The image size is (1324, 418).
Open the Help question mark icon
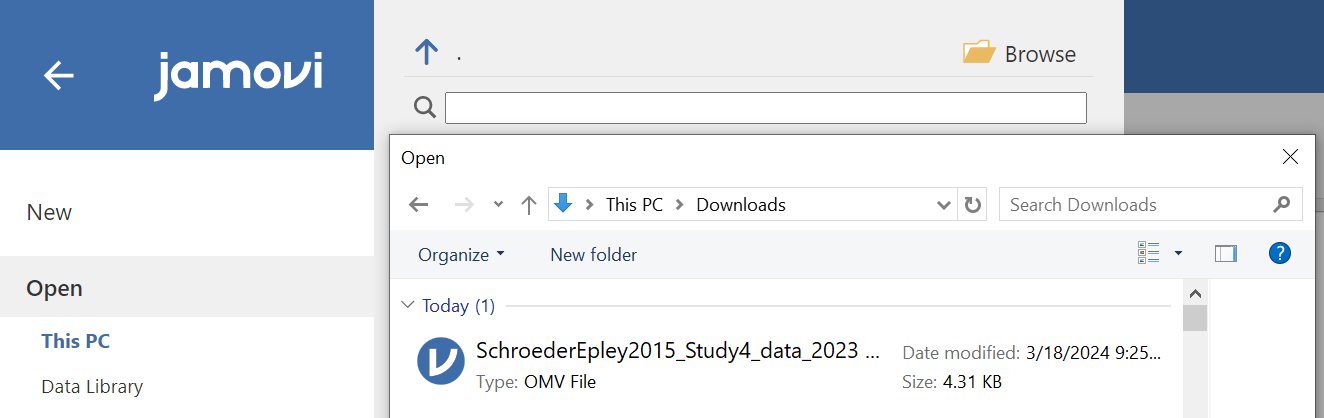click(1279, 253)
